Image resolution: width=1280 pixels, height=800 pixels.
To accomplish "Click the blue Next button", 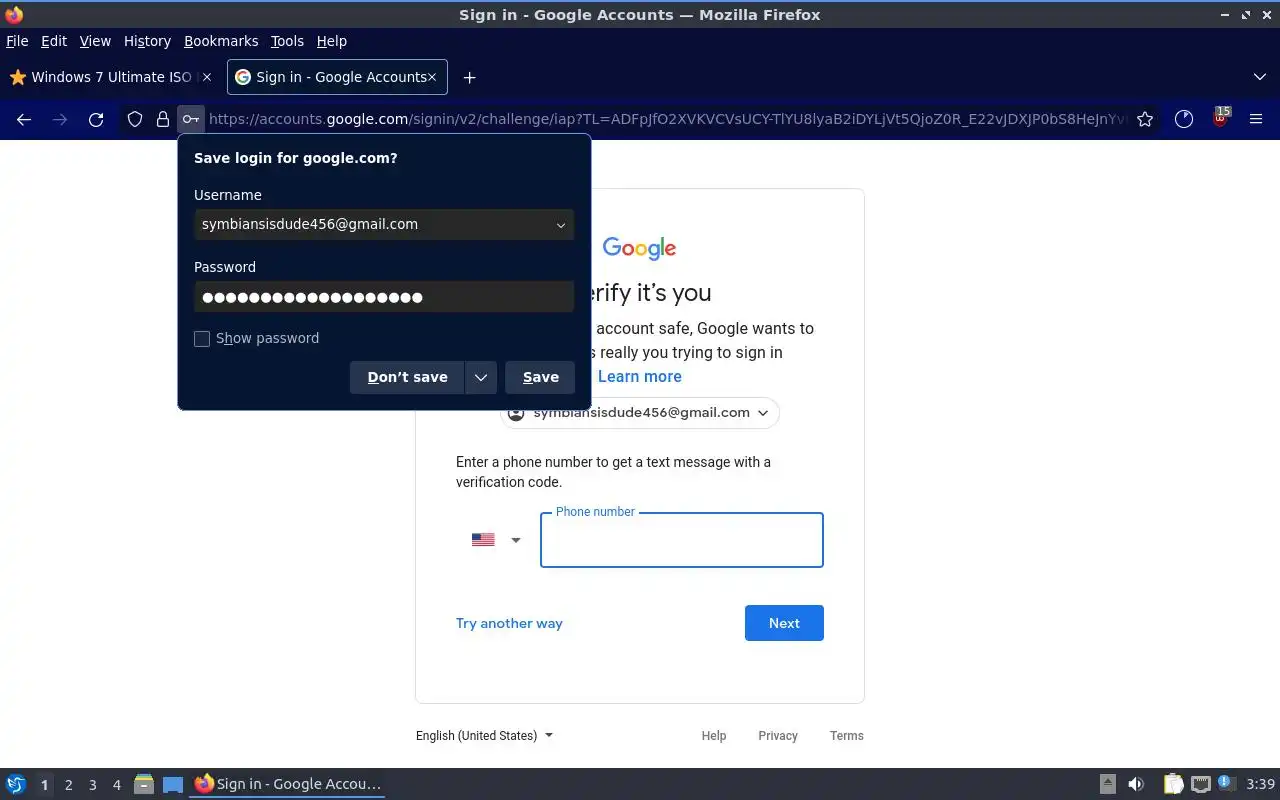I will (x=784, y=623).
